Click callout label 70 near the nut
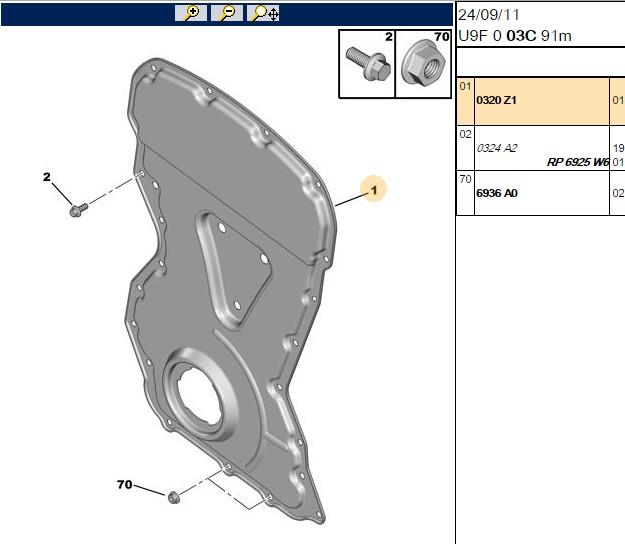The width and height of the screenshot is (625, 544). pyautogui.click(x=124, y=484)
